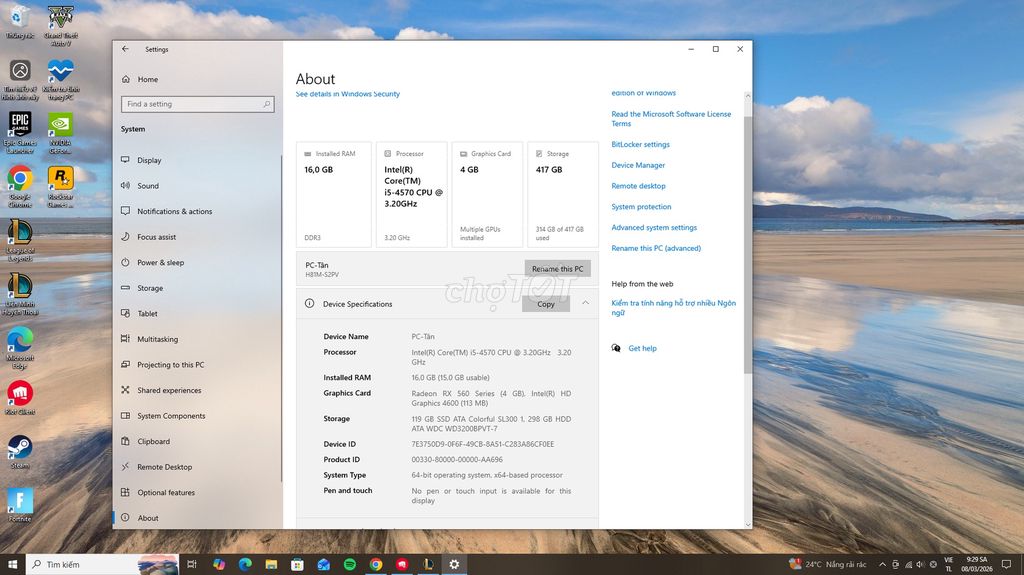1024x575 pixels.
Task: Copy the device specifications
Action: (545, 304)
